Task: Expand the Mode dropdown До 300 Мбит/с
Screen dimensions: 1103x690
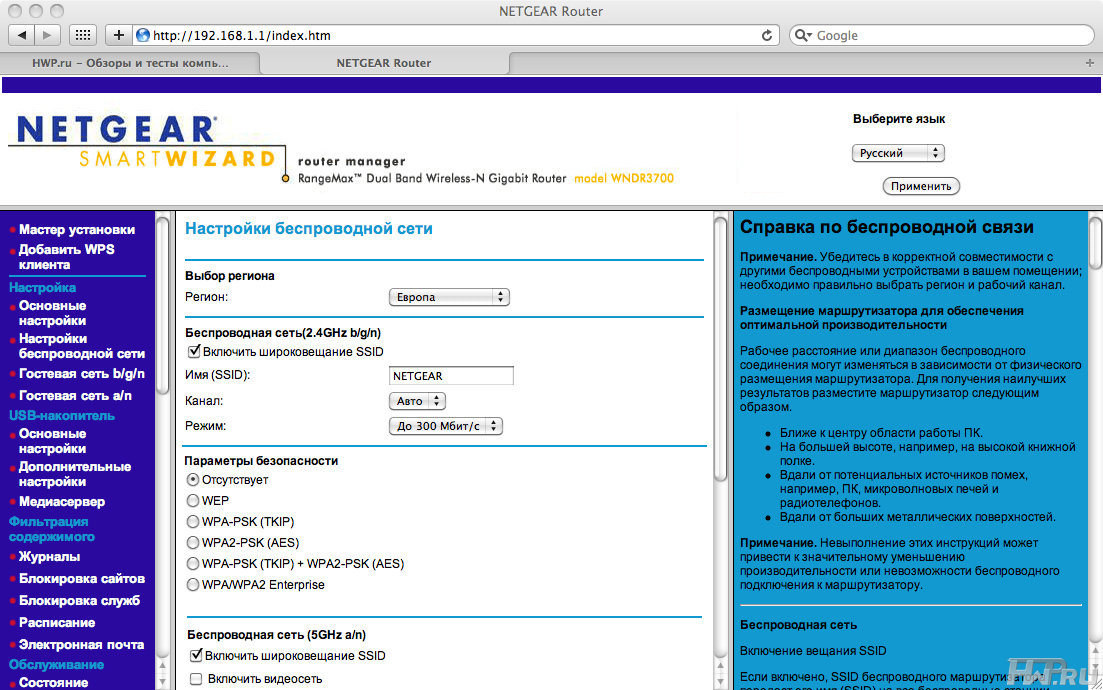Action: [445, 426]
